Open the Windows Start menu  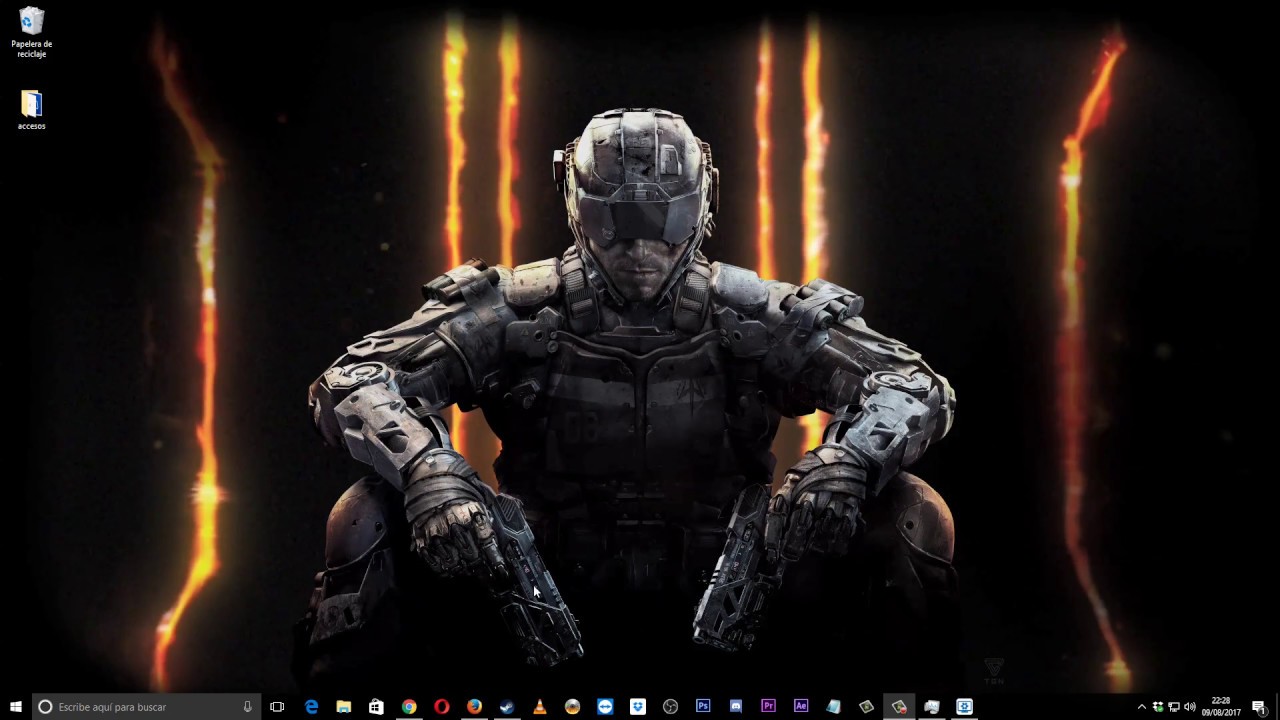[x=16, y=707]
